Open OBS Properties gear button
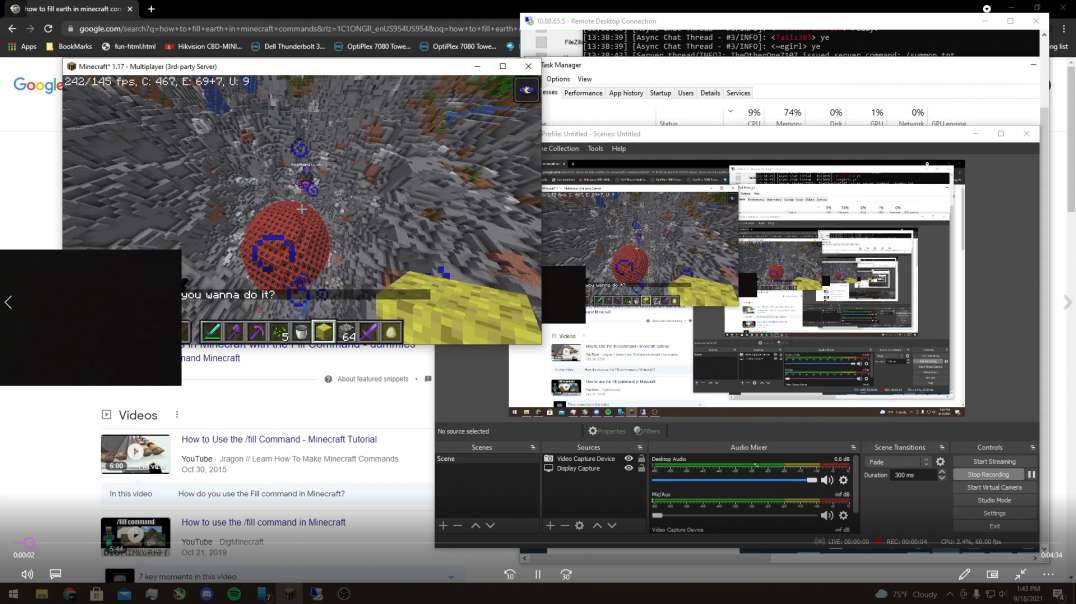This screenshot has width=1076, height=604. [x=607, y=431]
